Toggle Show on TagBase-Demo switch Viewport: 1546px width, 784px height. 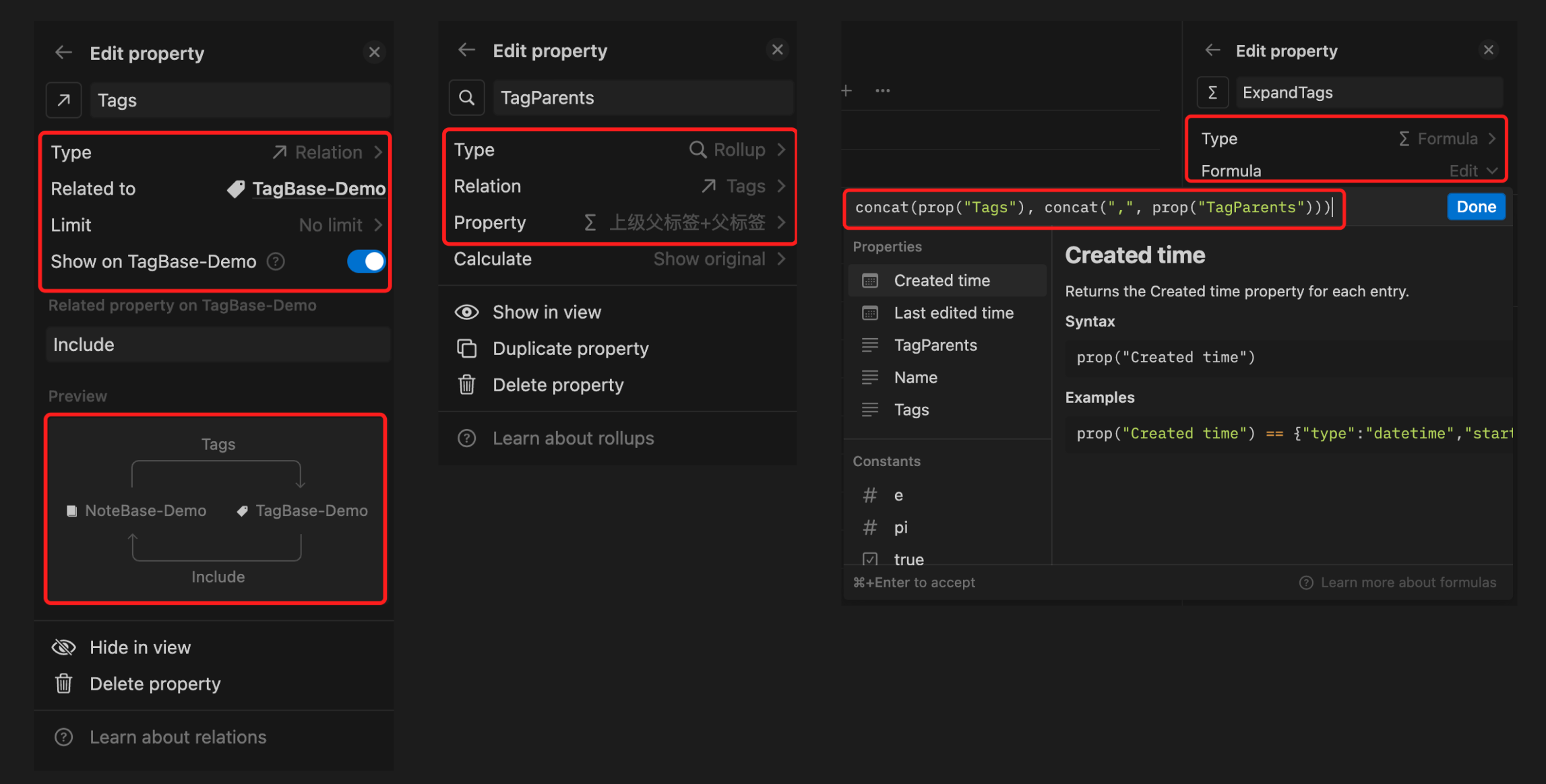[x=366, y=261]
